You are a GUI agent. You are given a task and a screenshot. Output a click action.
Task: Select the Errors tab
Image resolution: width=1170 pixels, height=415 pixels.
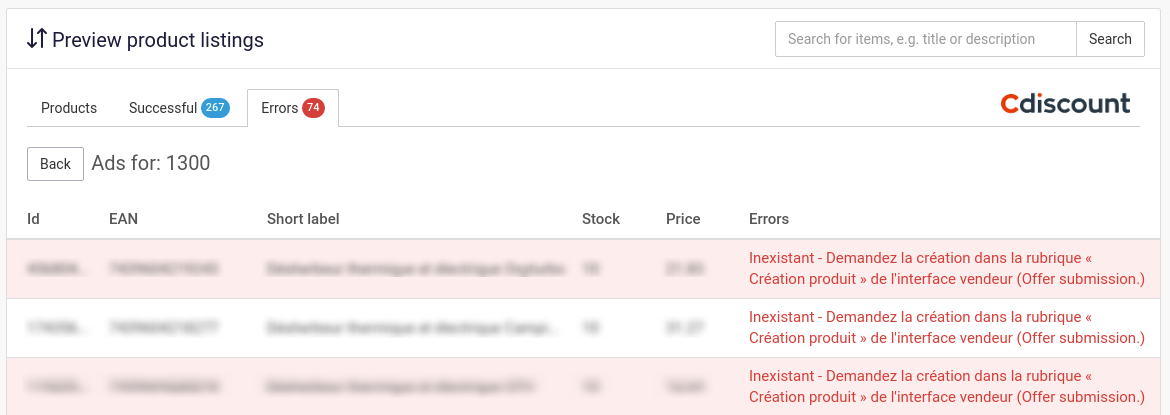point(280,108)
